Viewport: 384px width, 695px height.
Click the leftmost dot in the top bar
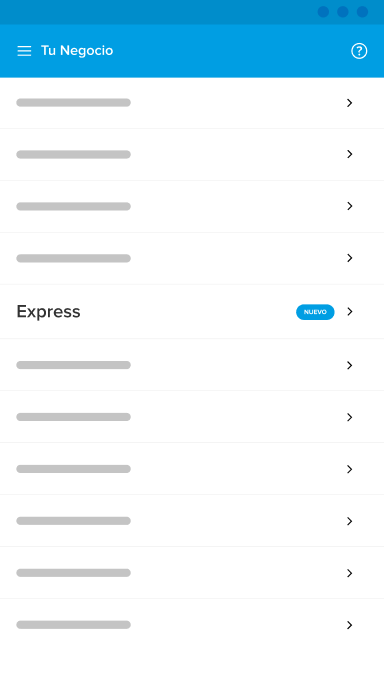(323, 12)
